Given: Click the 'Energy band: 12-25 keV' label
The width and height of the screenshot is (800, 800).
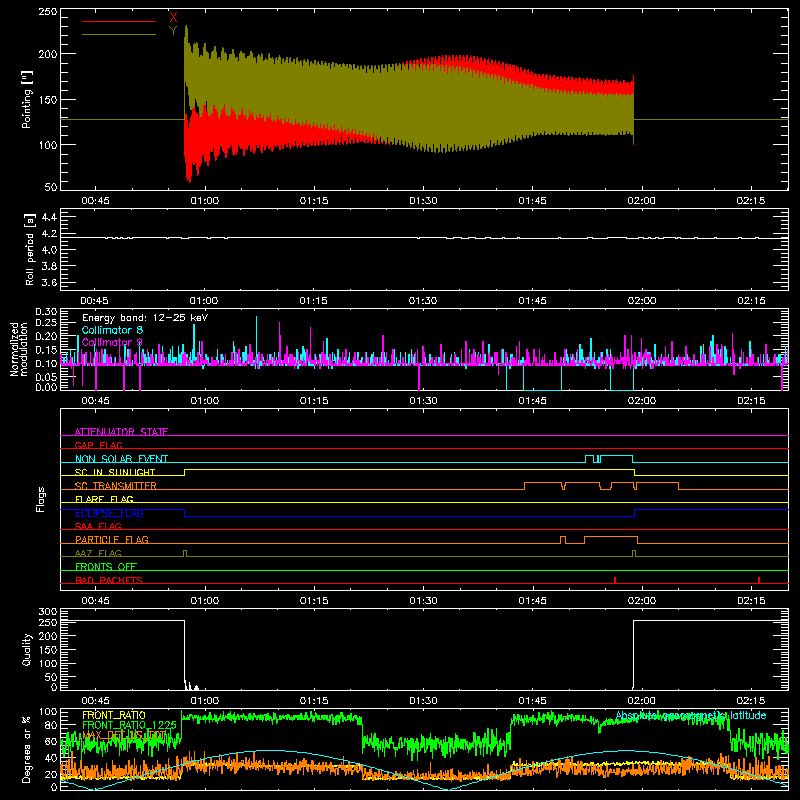Looking at the screenshot, I should 145,318.
